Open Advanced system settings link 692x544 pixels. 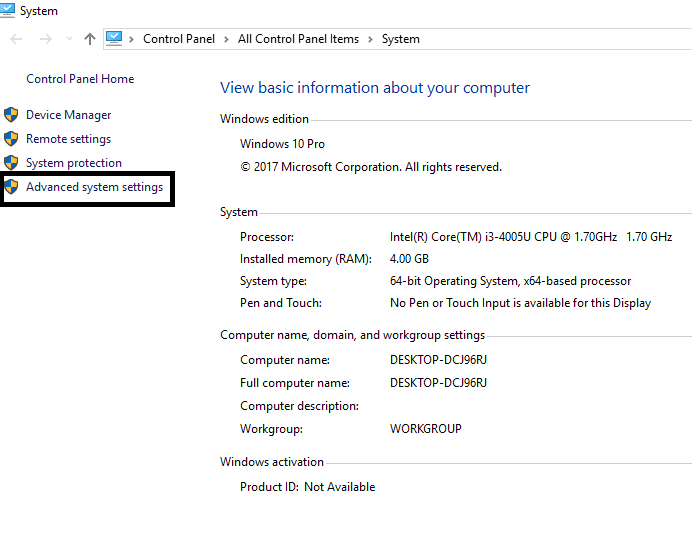click(x=94, y=187)
